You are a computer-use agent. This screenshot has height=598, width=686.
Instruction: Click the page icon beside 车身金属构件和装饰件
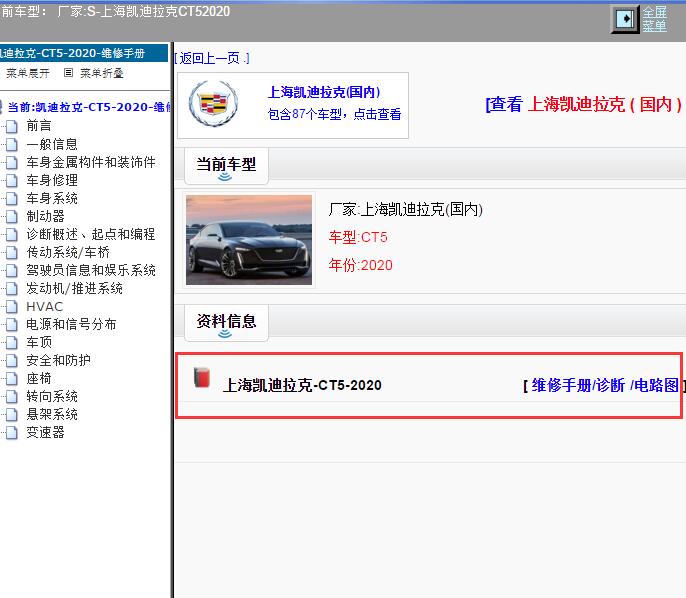tap(12, 163)
